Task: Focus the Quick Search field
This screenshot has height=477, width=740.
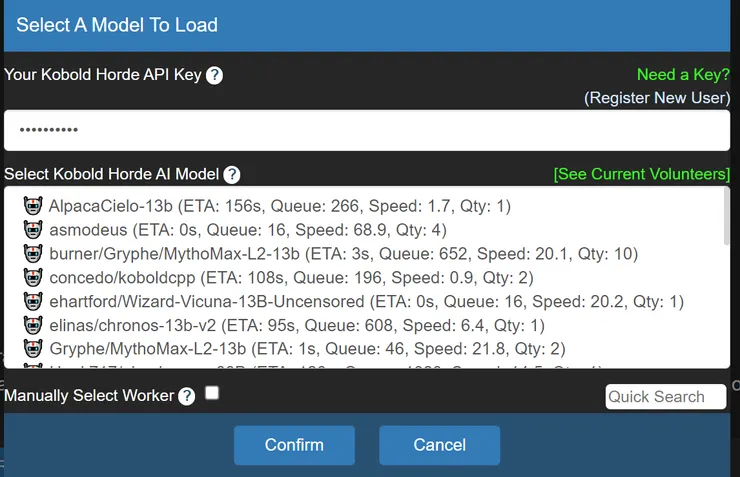Action: [x=666, y=397]
